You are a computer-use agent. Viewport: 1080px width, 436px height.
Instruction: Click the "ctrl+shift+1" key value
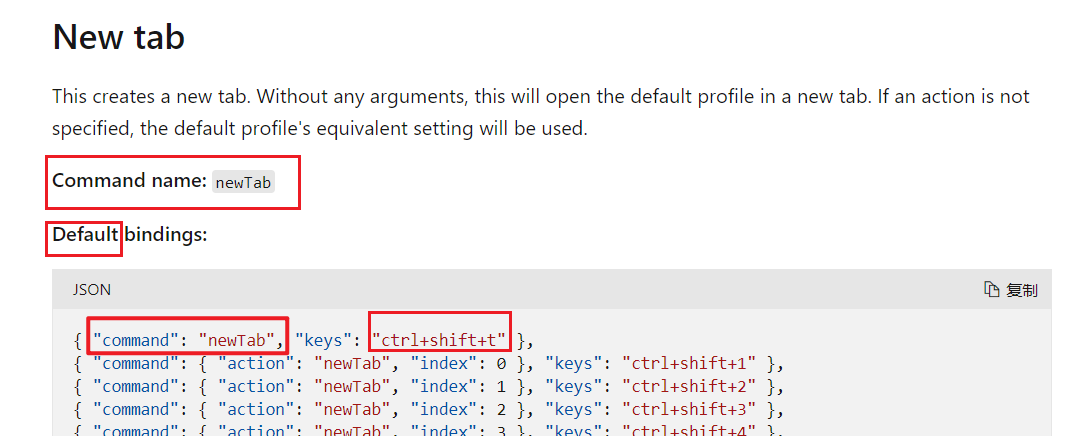(689, 363)
